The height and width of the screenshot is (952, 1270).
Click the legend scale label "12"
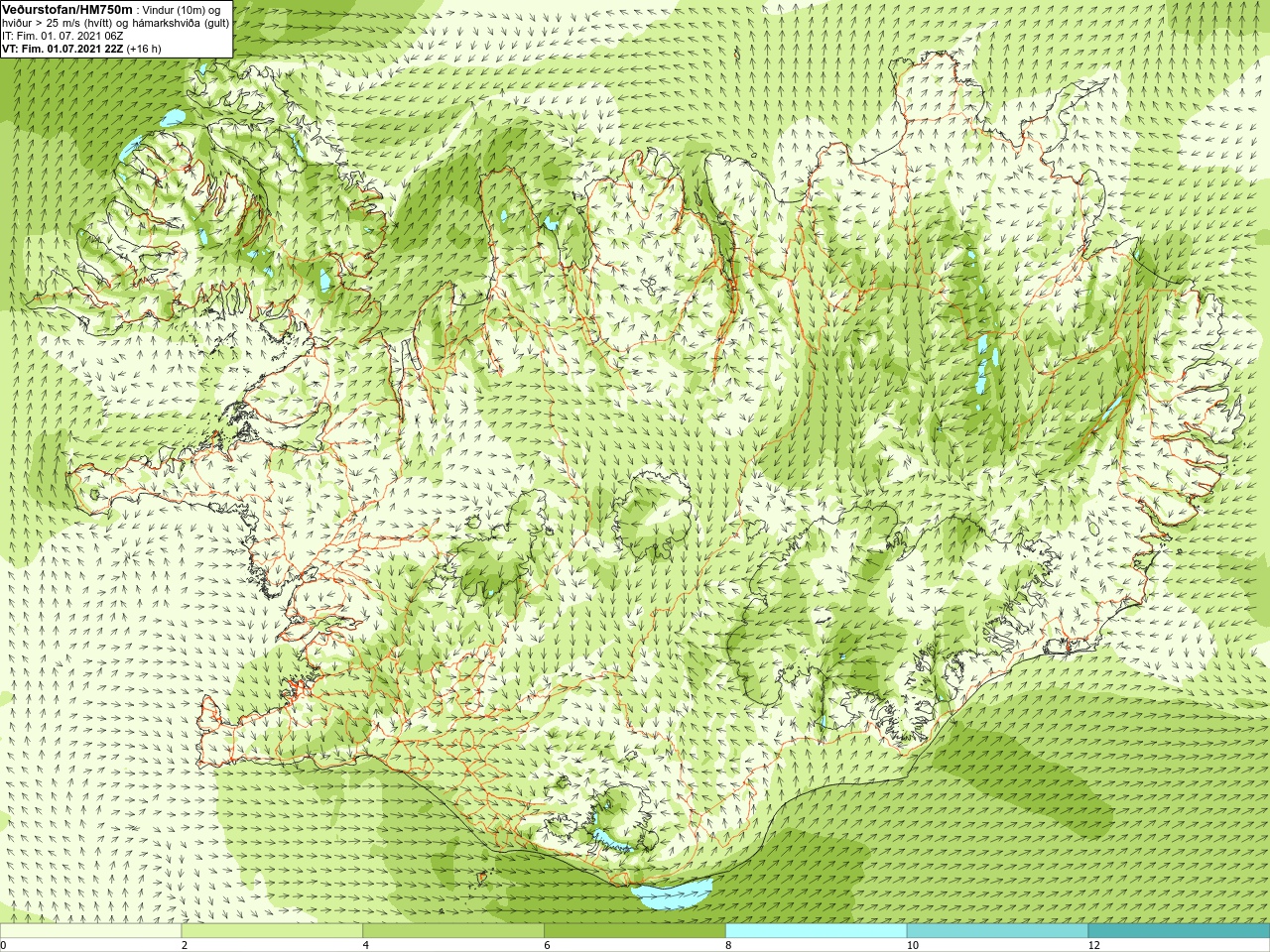pyautogui.click(x=1093, y=945)
